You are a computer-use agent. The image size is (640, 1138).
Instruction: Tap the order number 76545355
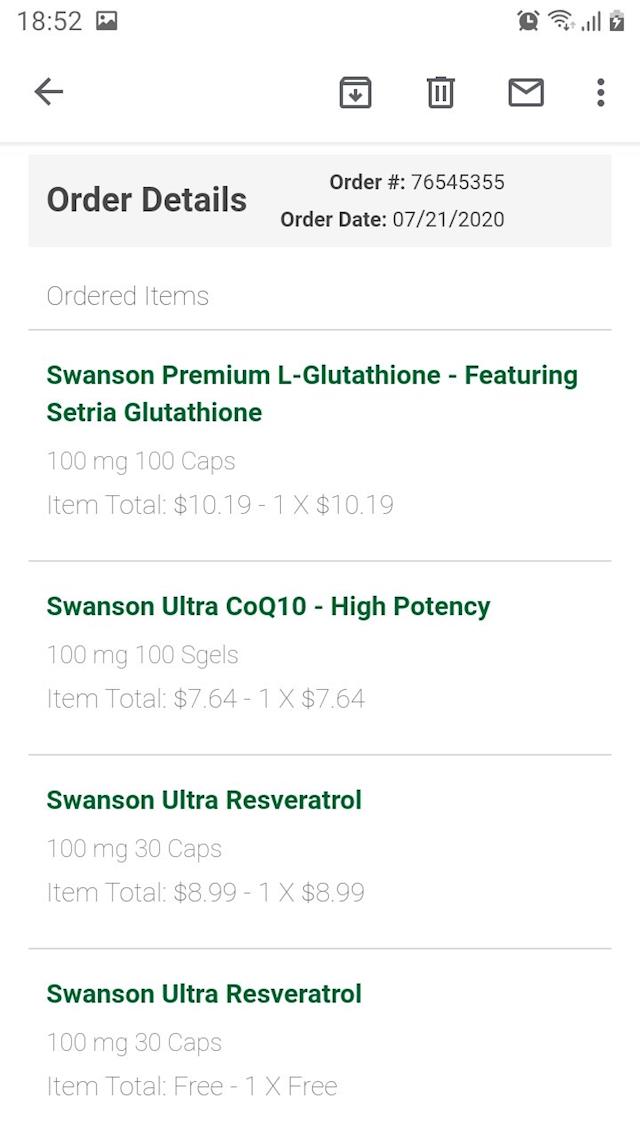coord(457,182)
